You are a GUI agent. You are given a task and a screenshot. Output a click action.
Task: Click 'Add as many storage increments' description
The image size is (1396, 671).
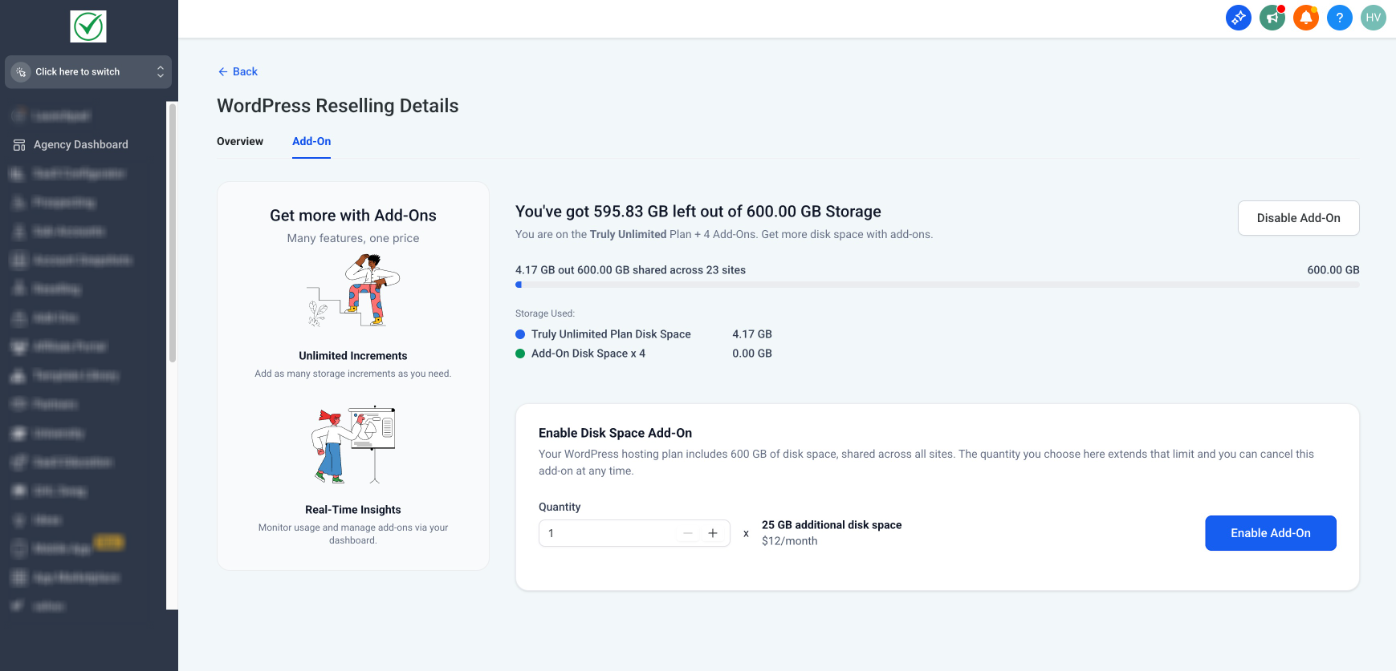point(353,374)
